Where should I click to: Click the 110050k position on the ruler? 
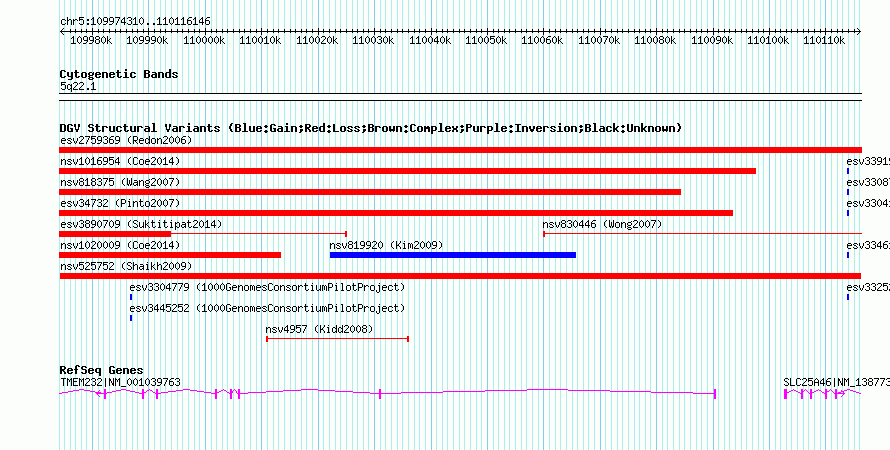point(486,40)
